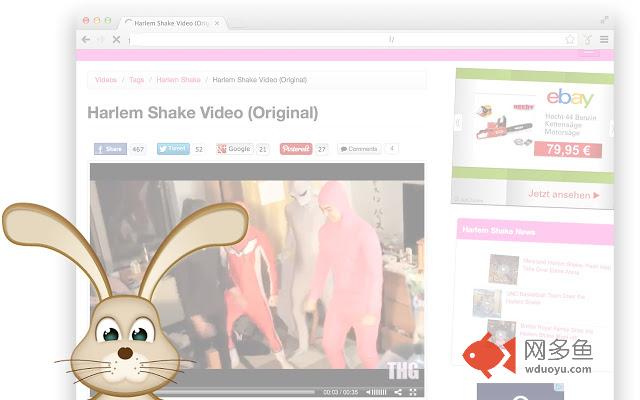640x400 pixels.
Task: Click the Google plus share button
Action: point(234,149)
